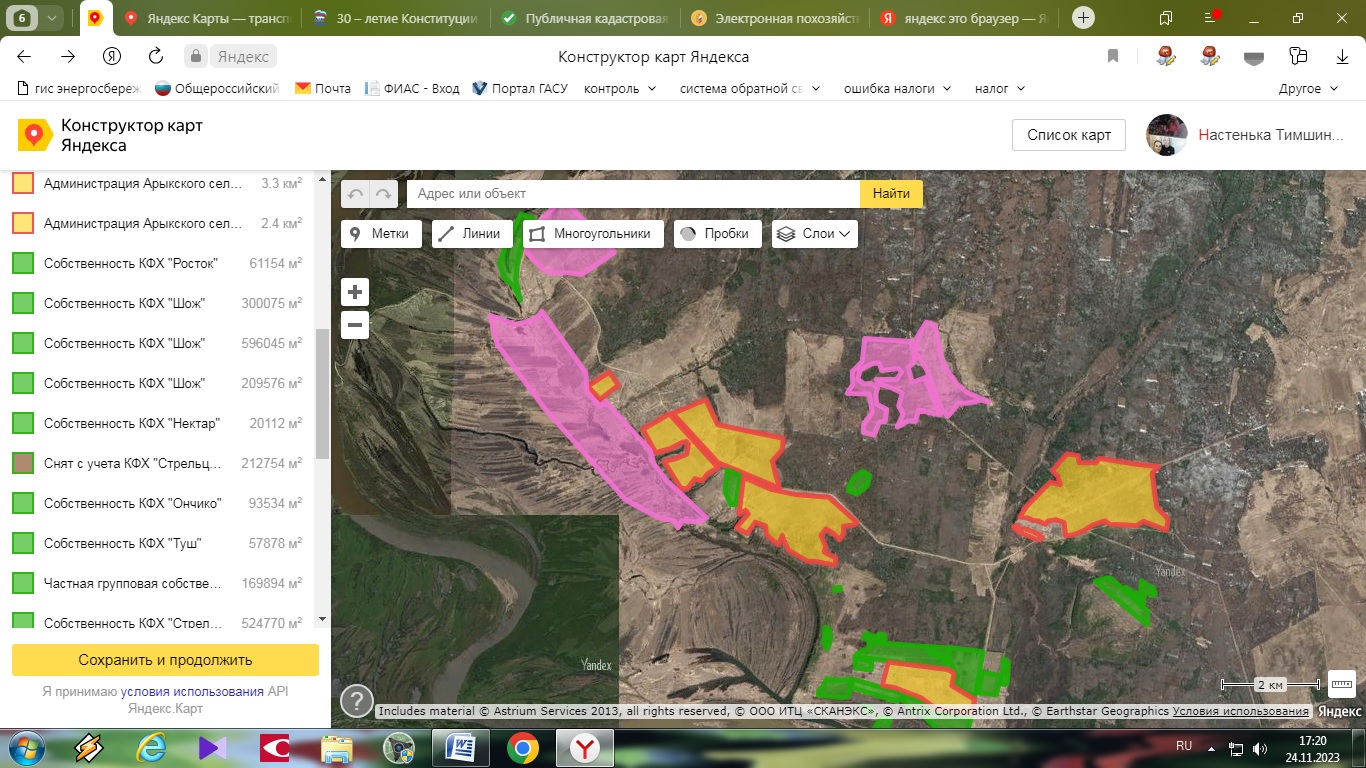Click brown swatch of Снят с учета row
The width and height of the screenshot is (1366, 768).
click(x=23, y=463)
